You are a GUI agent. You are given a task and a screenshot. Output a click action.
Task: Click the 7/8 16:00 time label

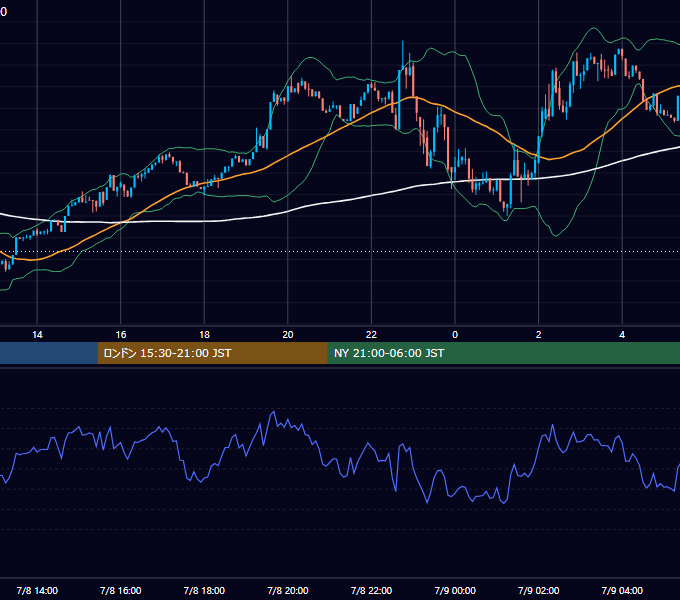(121, 590)
